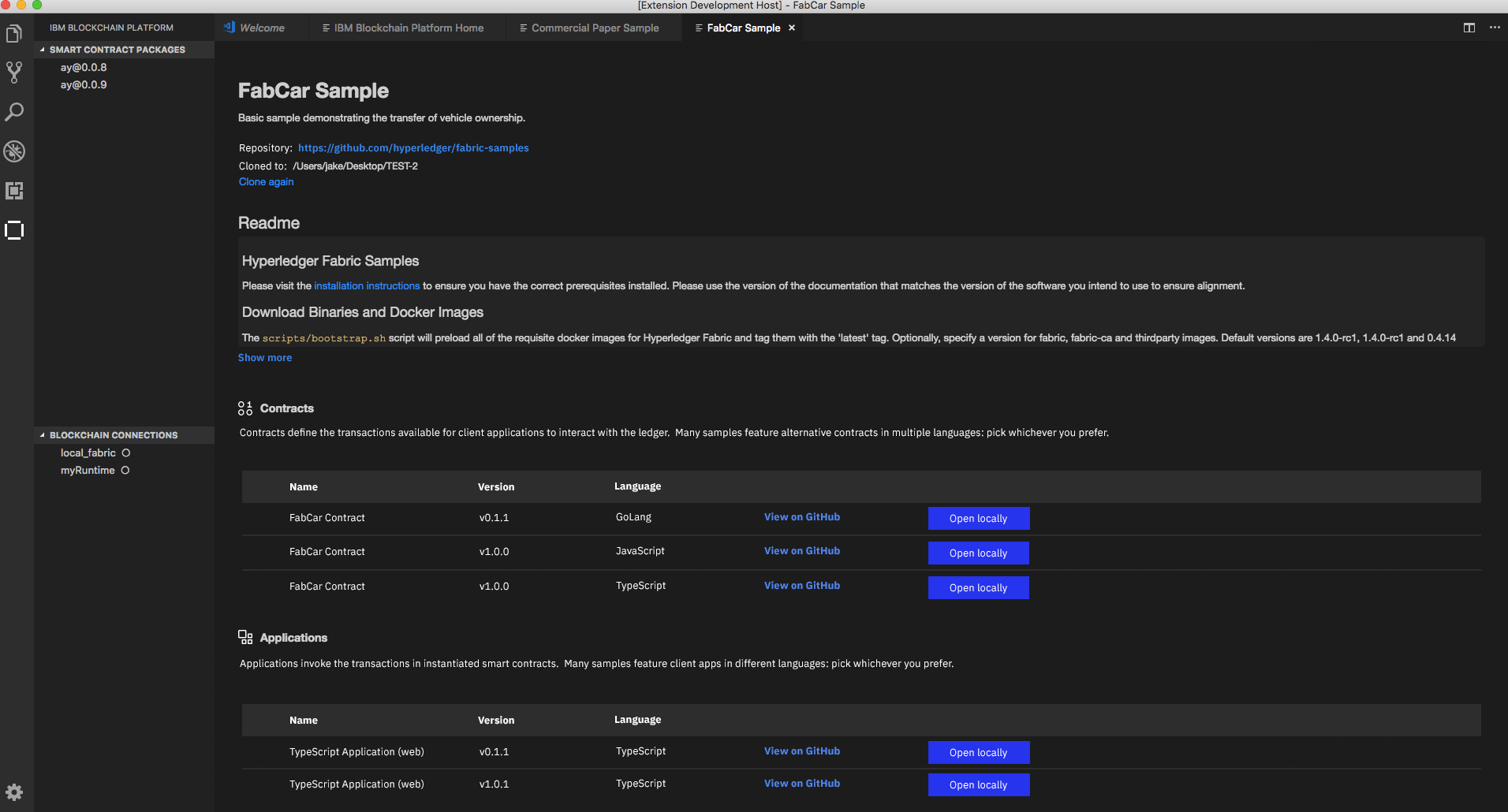The width and height of the screenshot is (1508, 812).
Task: Open the GoLang FabCar Contract locally
Action: point(977,518)
